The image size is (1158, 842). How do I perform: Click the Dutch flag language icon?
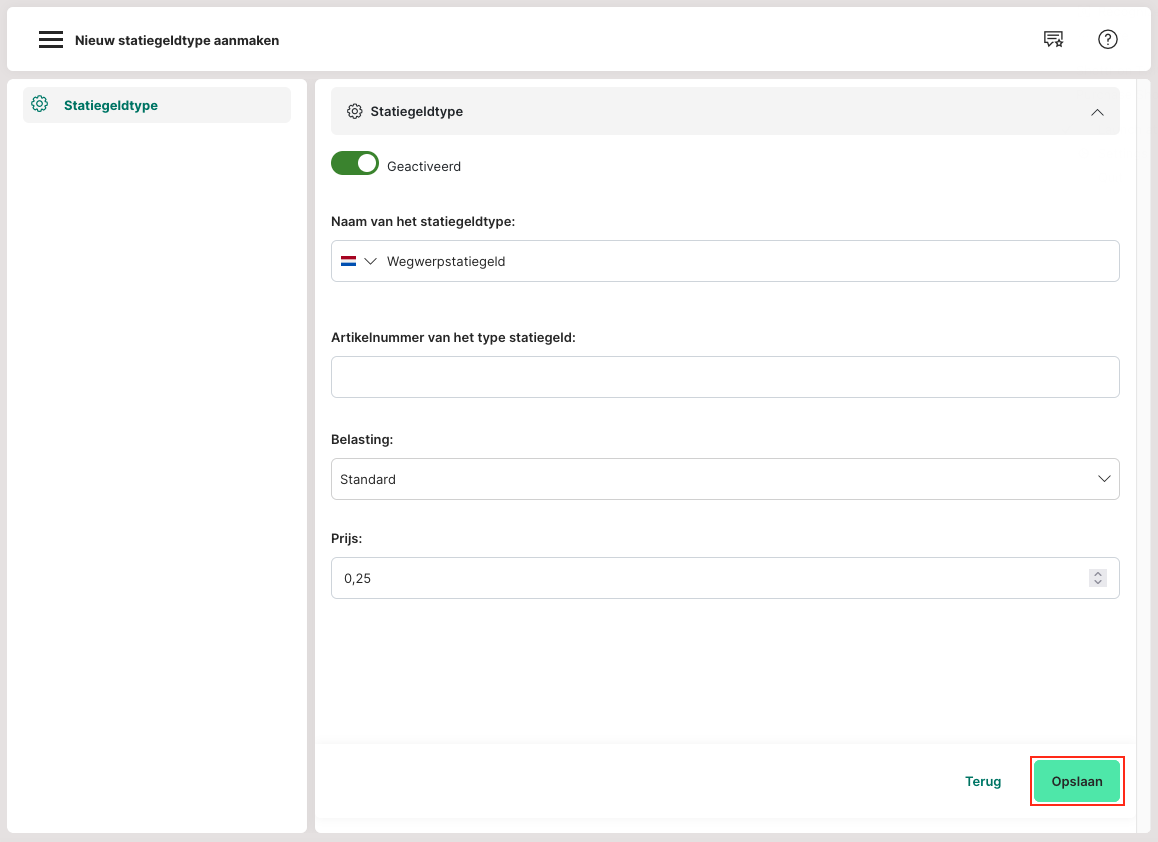[348, 261]
